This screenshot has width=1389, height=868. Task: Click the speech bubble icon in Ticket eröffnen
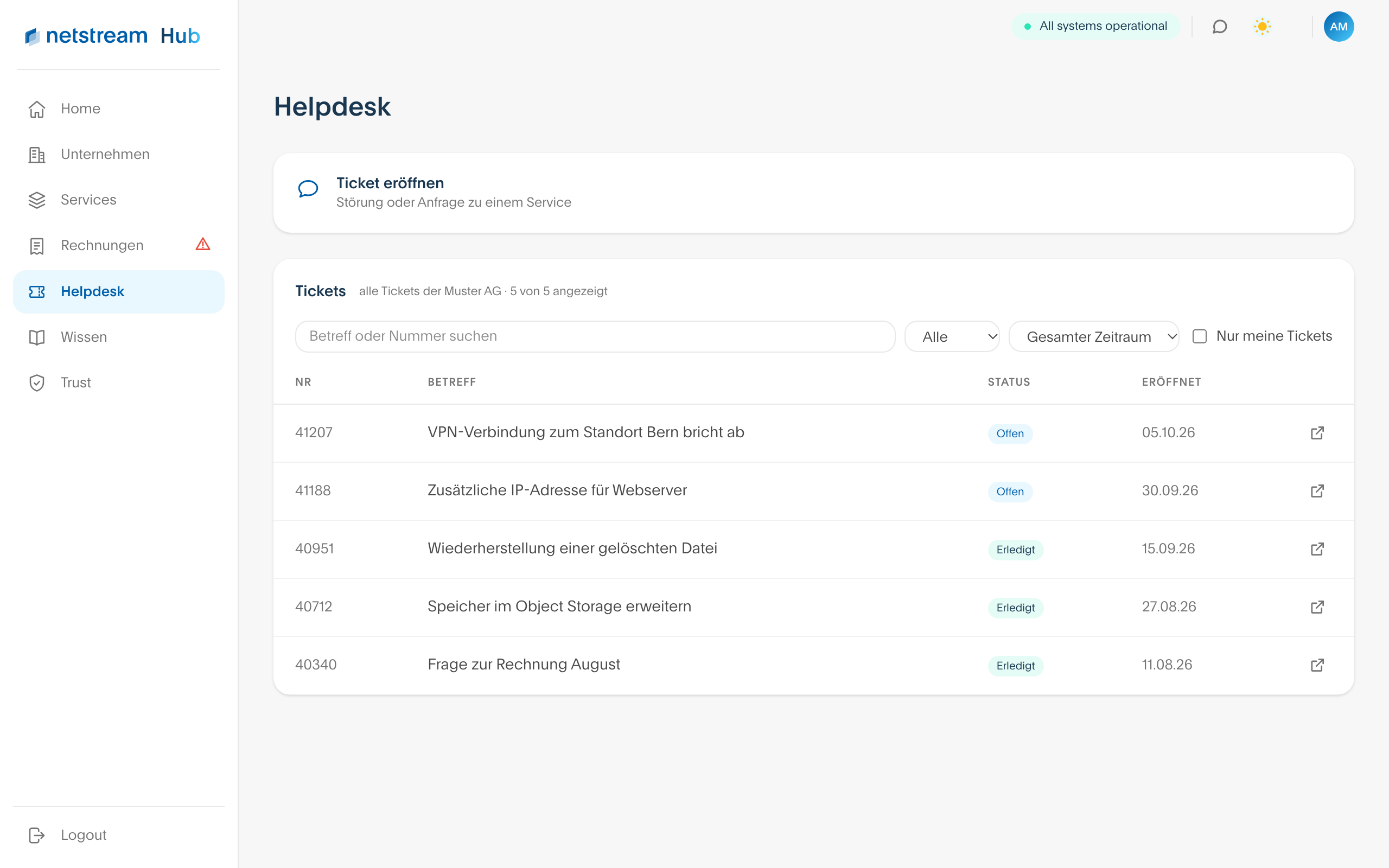pyautogui.click(x=308, y=189)
